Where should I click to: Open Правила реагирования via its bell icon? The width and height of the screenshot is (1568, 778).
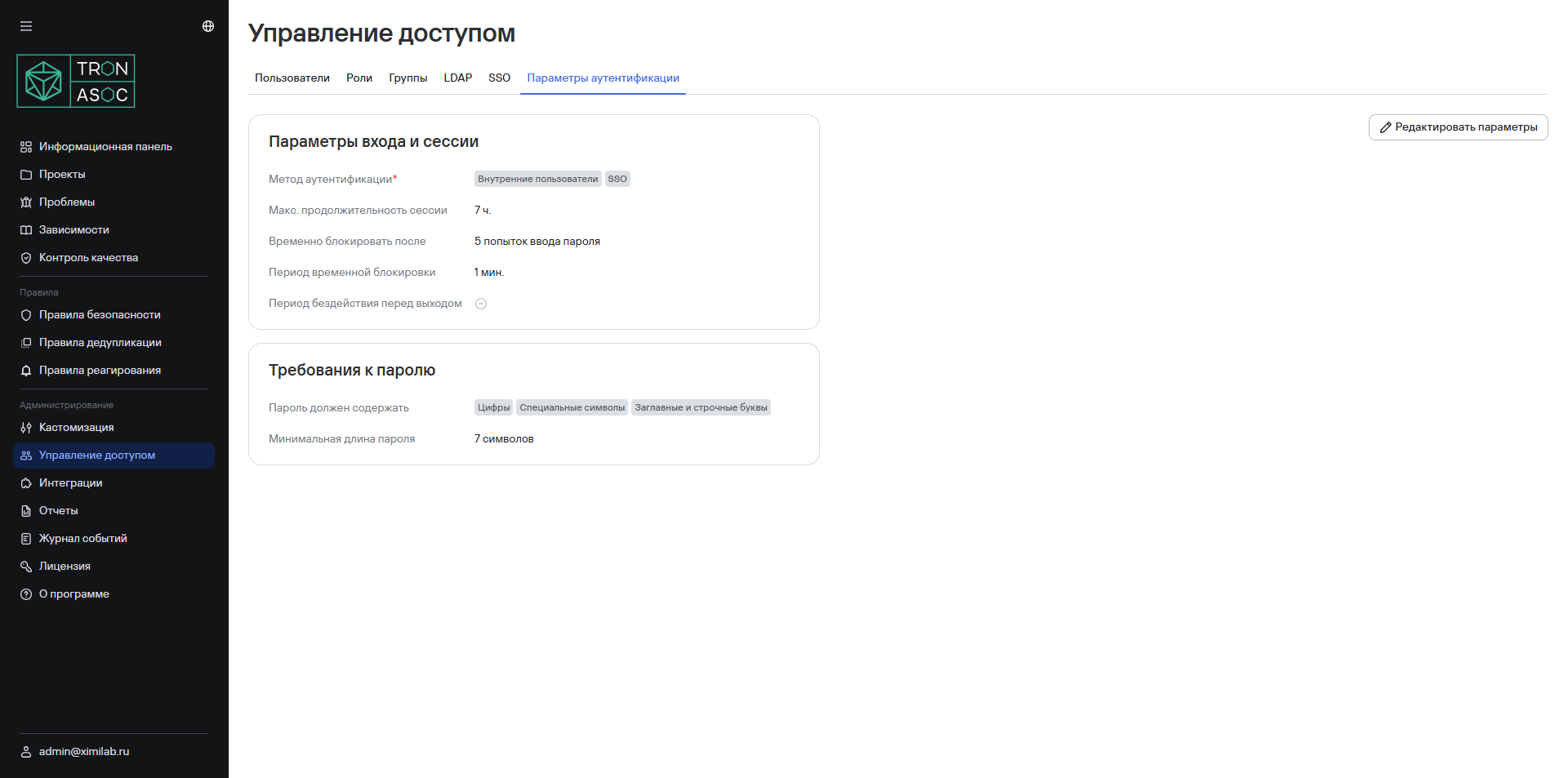(24, 370)
